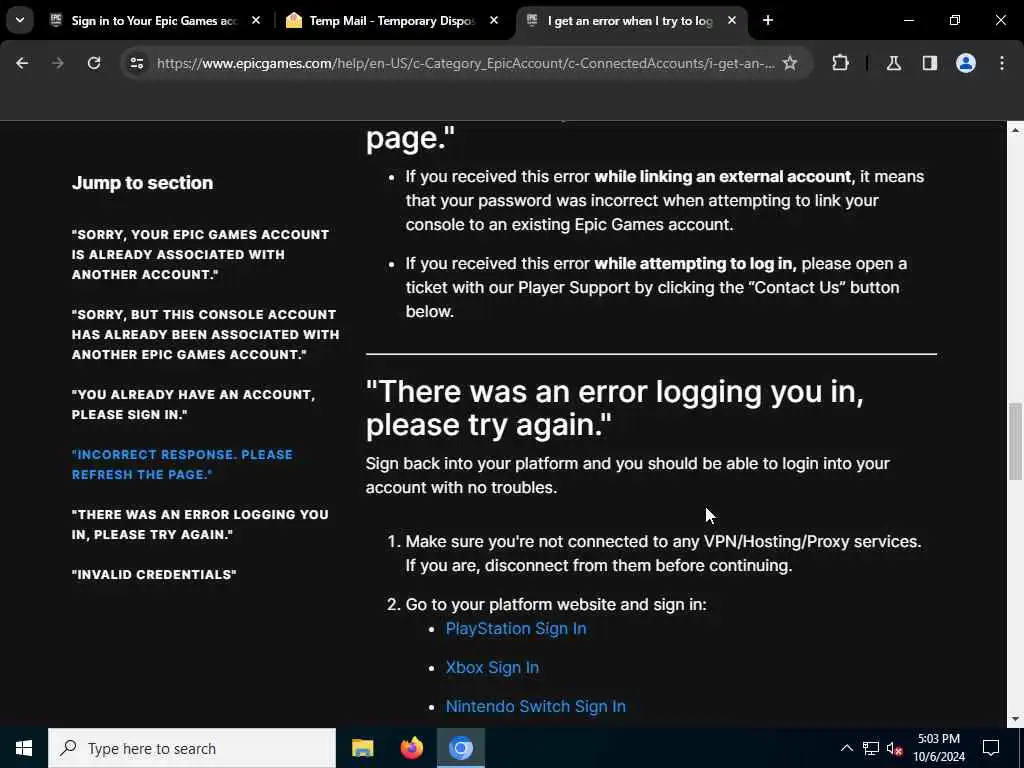The image size is (1024, 768).
Task: Click the forward navigation arrow
Action: tap(58, 63)
